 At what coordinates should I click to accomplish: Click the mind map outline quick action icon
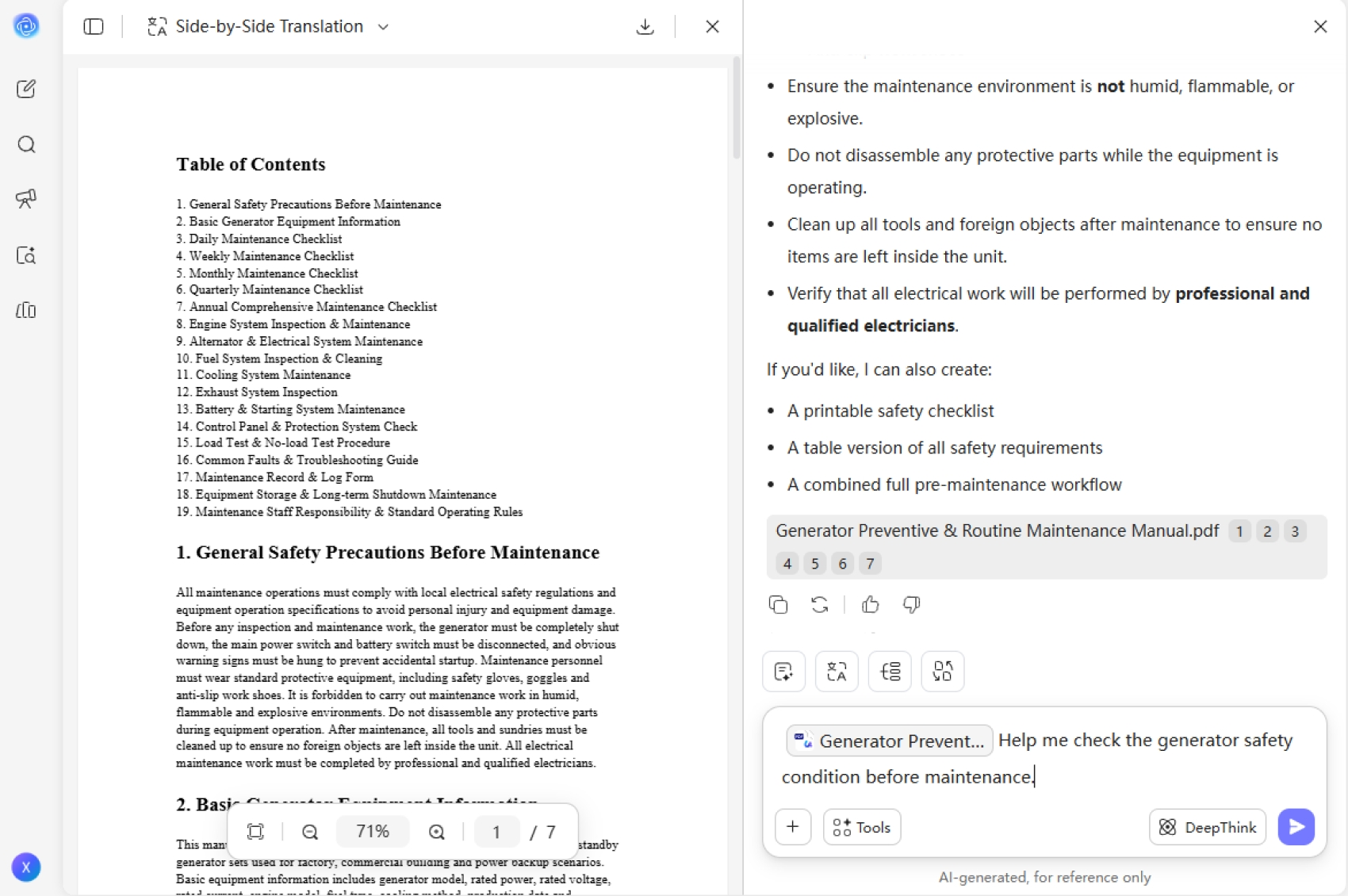[x=890, y=672]
